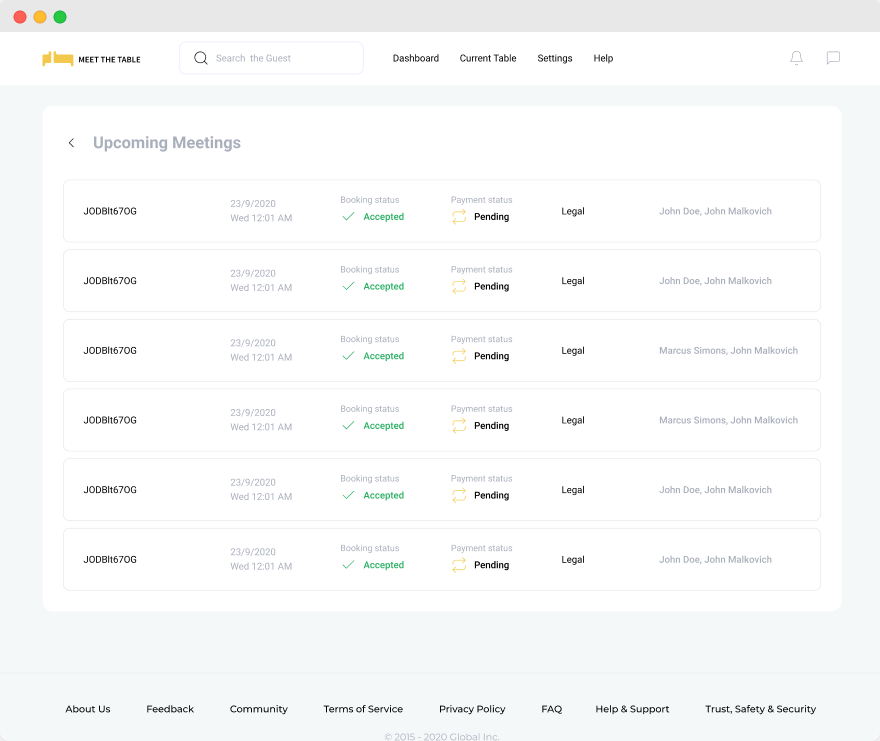This screenshot has height=741, width=880.
Task: Open the notifications bell icon
Action: [x=796, y=58]
